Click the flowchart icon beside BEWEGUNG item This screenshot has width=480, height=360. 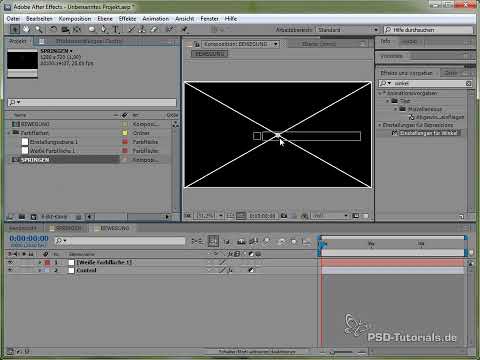175,124
